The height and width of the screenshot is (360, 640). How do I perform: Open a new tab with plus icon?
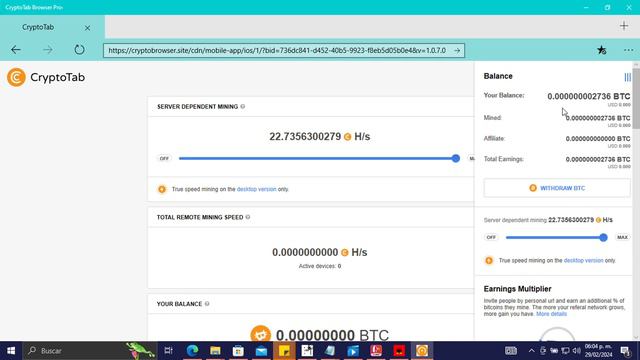click(x=624, y=26)
